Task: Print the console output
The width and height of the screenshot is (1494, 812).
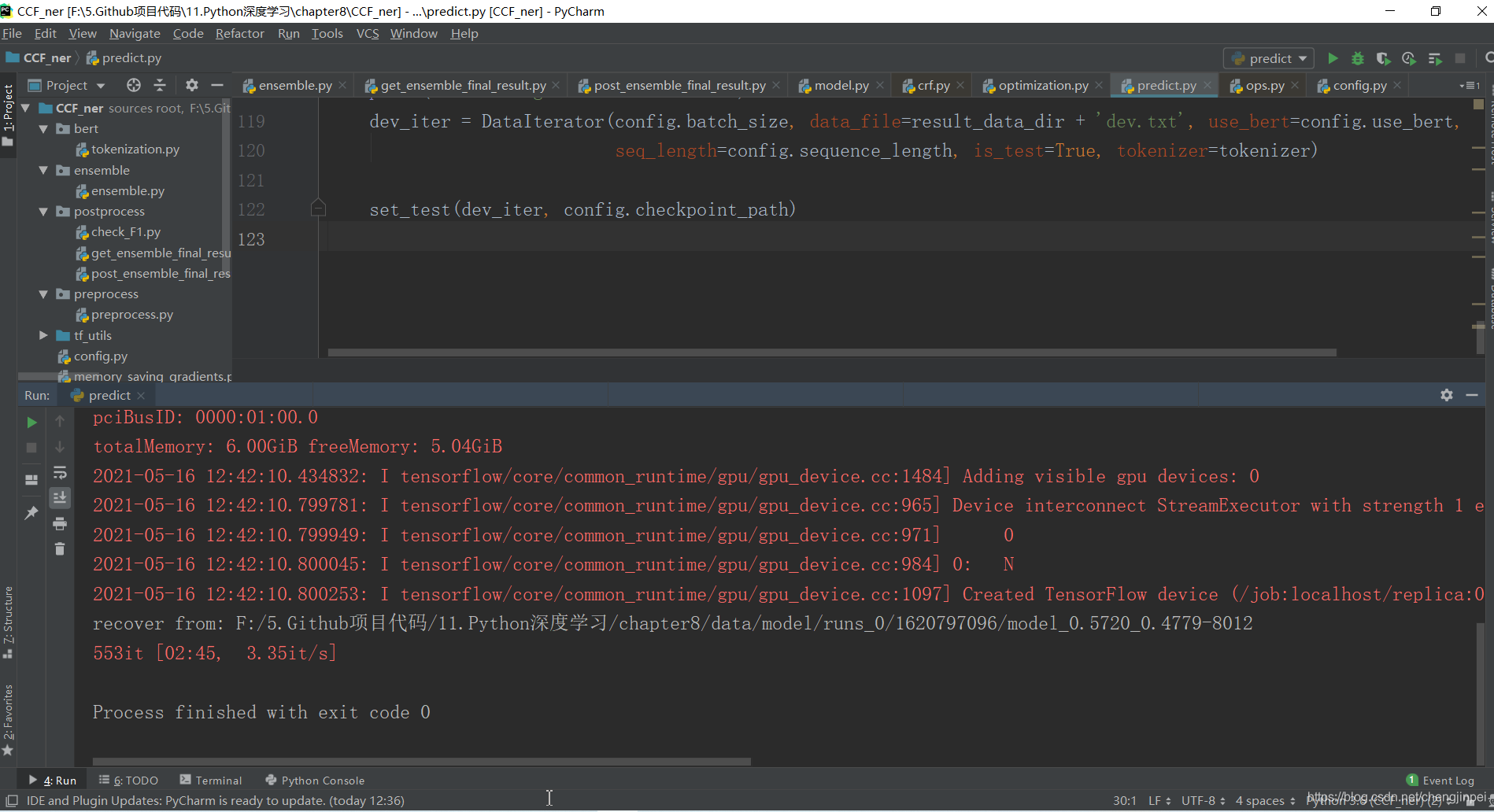Action: (x=60, y=524)
